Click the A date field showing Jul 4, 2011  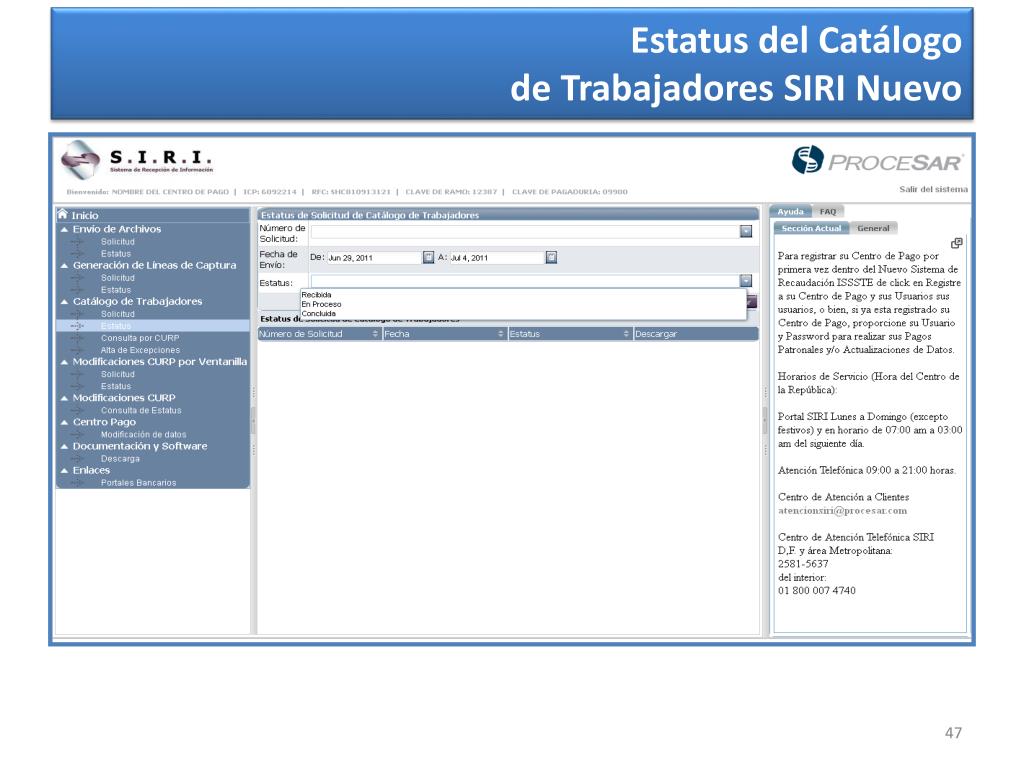497,258
